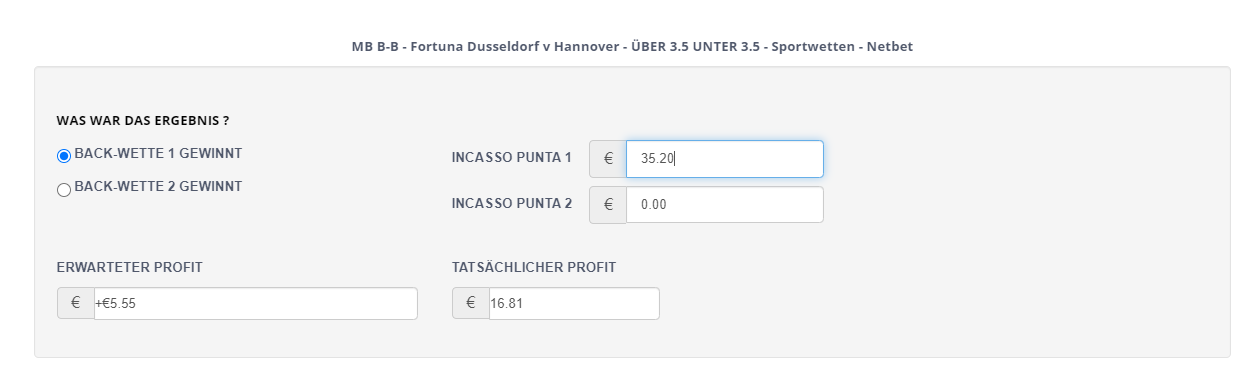Focus the Incasso Punta 1 amount field
The image size is (1246, 371).
[725, 159]
